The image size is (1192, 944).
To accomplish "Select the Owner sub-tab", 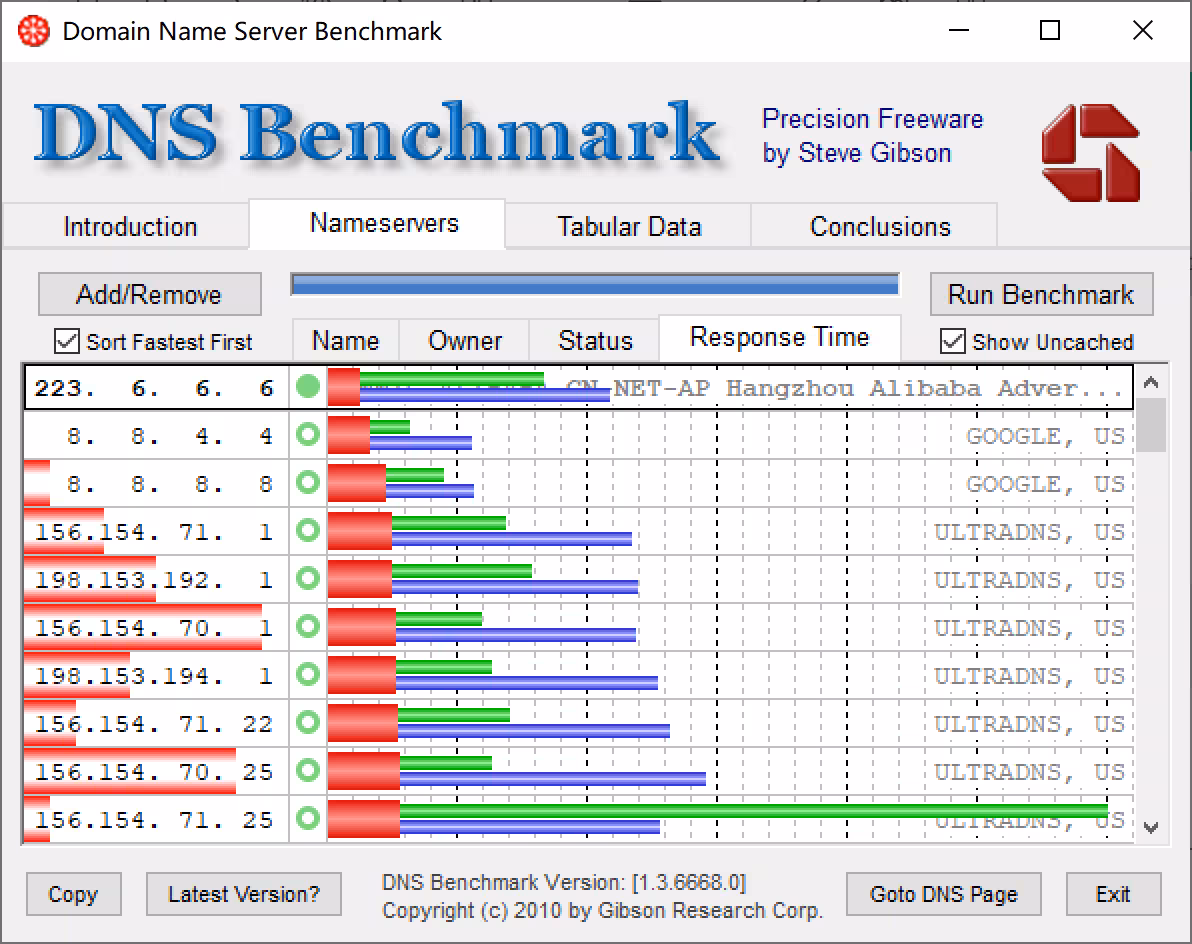I will click(x=464, y=341).
